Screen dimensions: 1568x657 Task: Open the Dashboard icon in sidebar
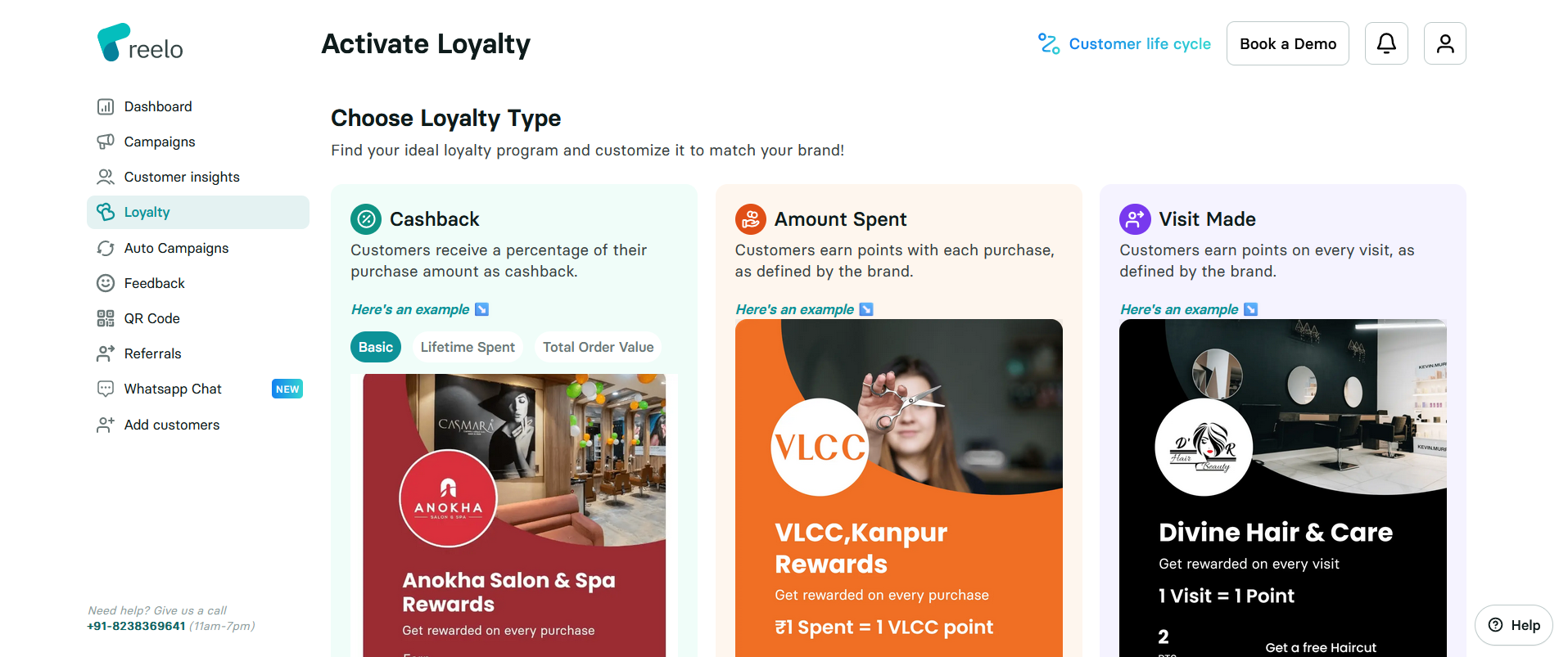[x=106, y=106]
